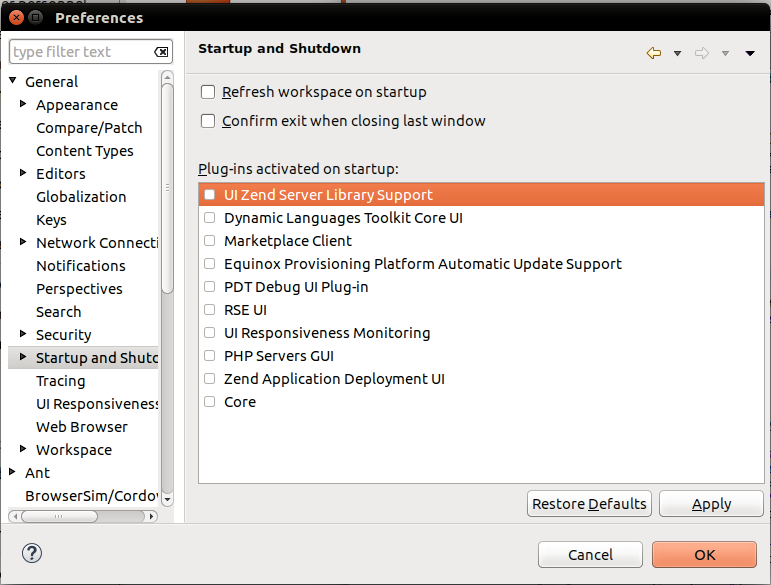Open the Web Browser preference page

click(82, 427)
